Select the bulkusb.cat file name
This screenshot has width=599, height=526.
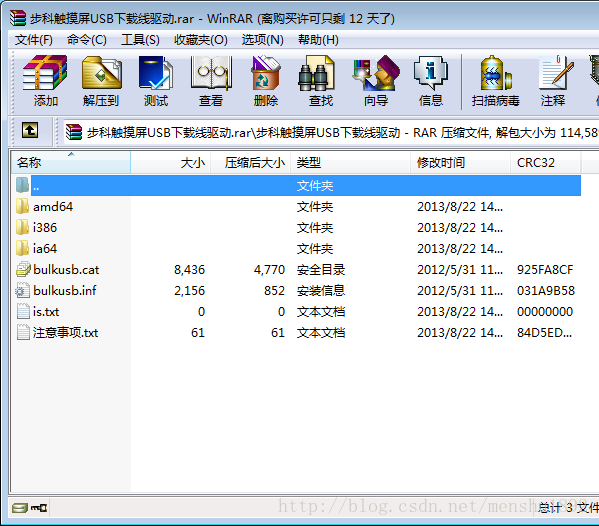[x=66, y=270]
